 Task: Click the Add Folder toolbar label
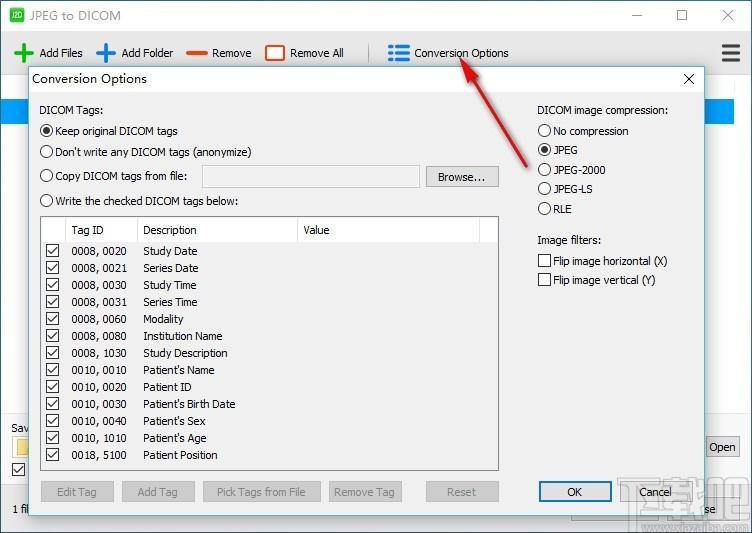pos(147,53)
